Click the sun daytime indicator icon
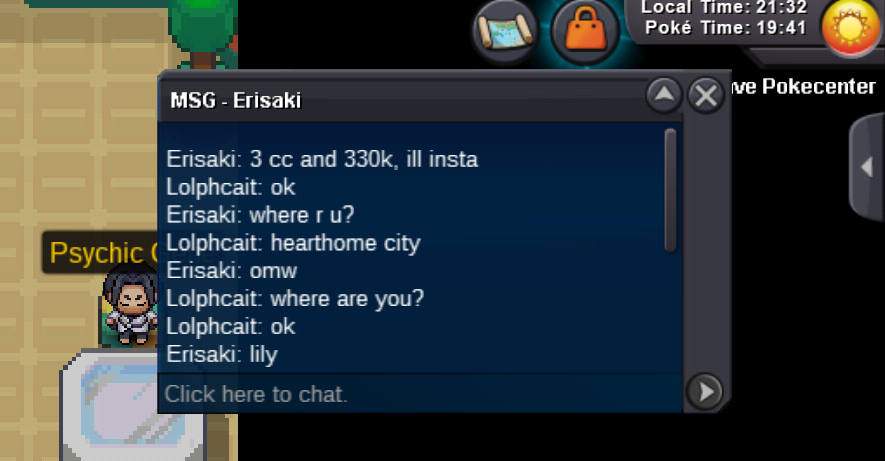885x461 pixels. [851, 27]
